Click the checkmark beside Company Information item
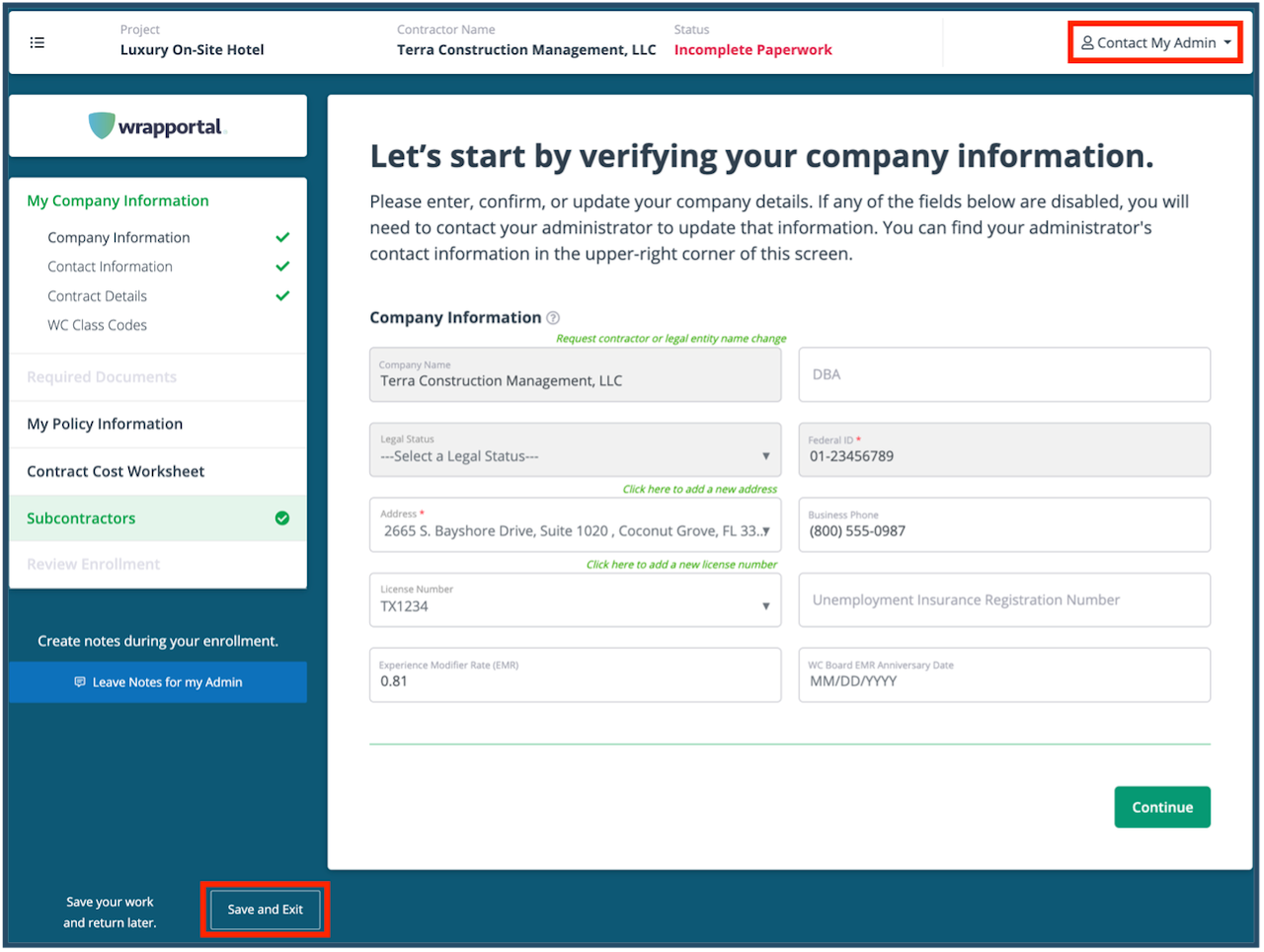The height and width of the screenshot is (952, 1264). pyautogui.click(x=282, y=237)
